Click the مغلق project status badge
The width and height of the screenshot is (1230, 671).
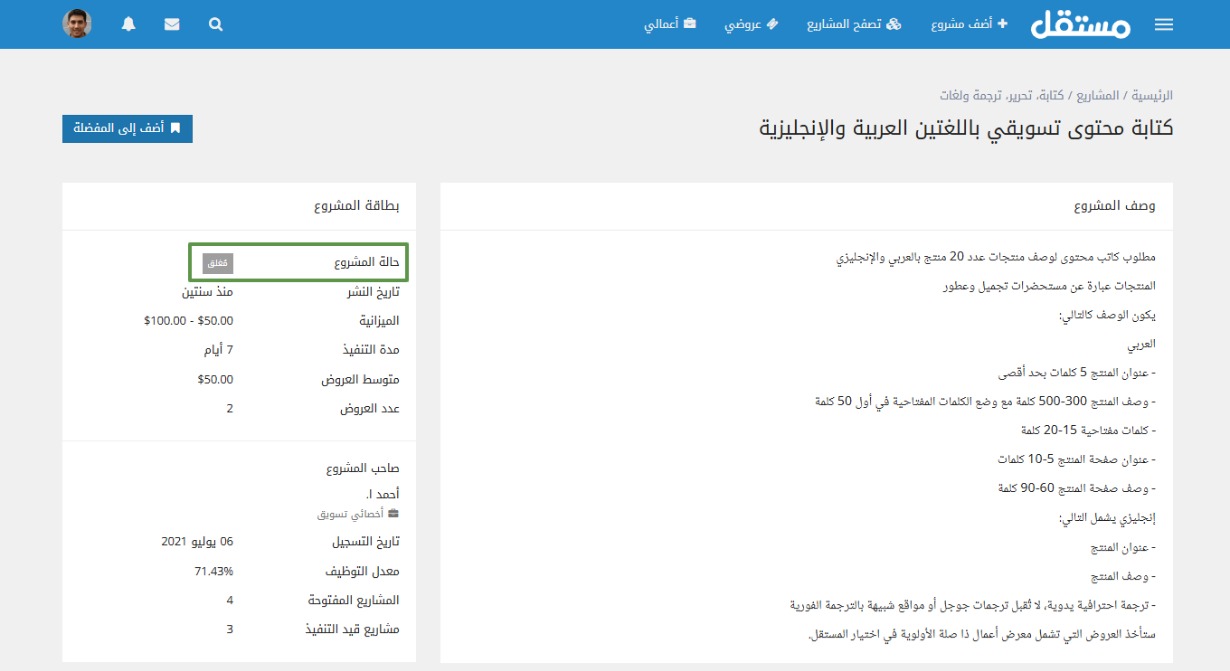point(218,263)
